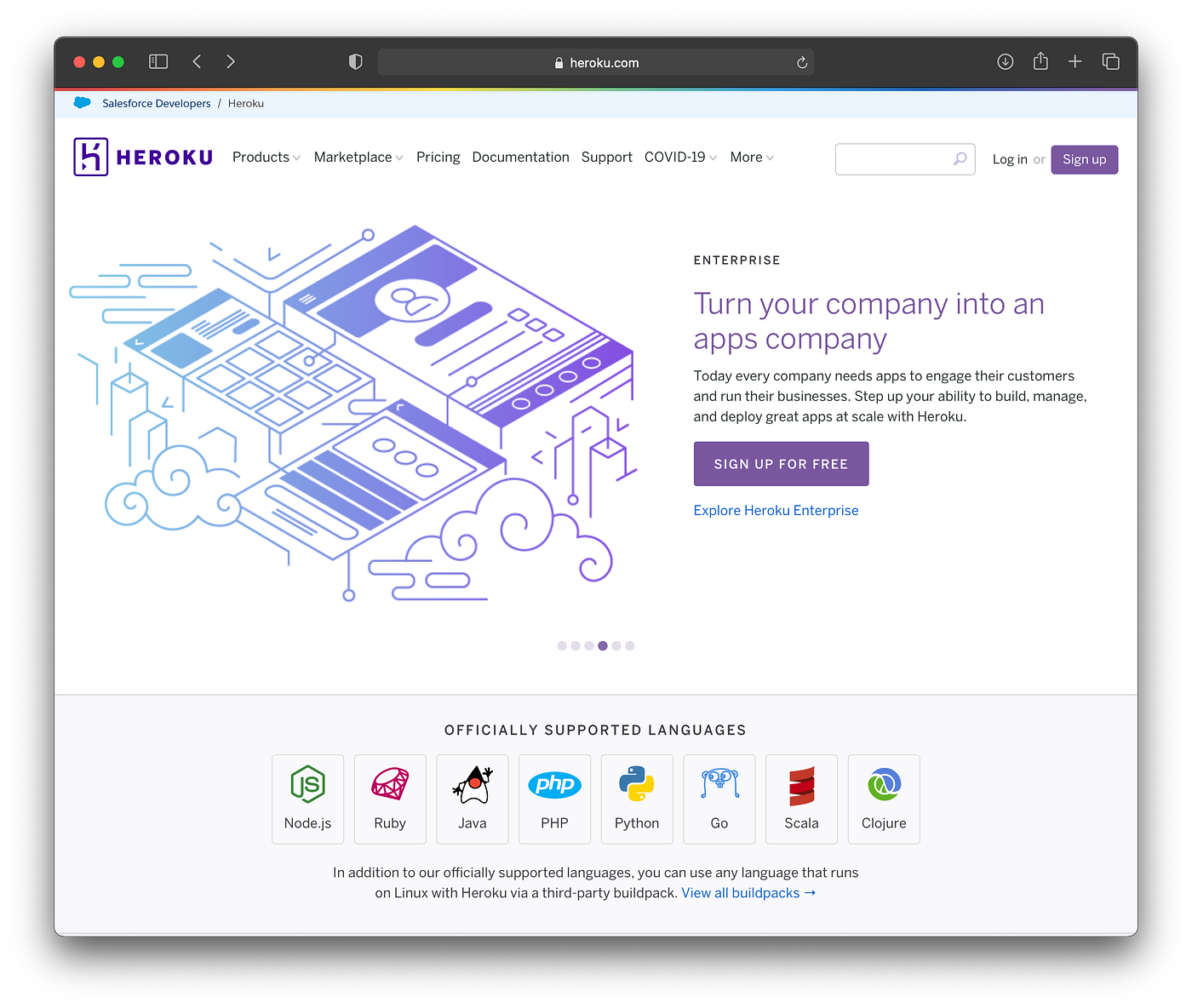The image size is (1192, 1008).
Task: Show downloads with the download icon
Action: point(1006,61)
